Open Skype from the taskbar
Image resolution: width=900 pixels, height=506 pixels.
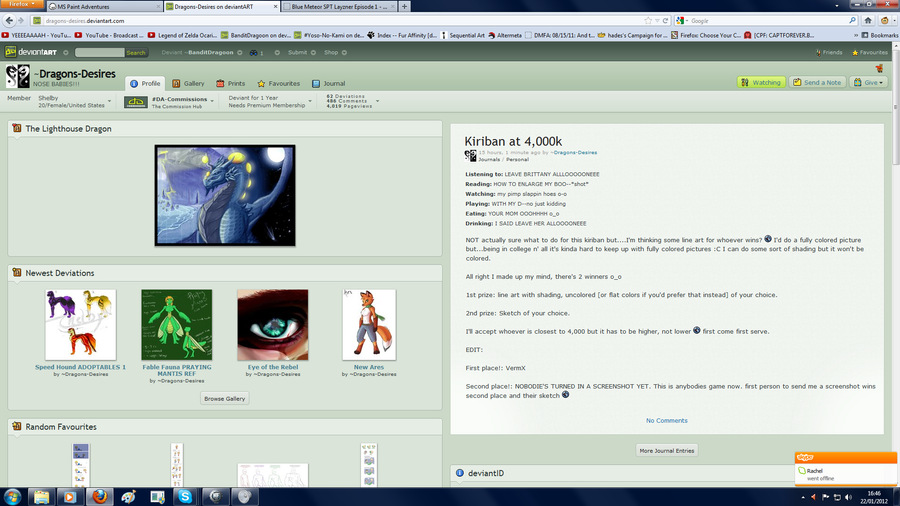coord(185,496)
